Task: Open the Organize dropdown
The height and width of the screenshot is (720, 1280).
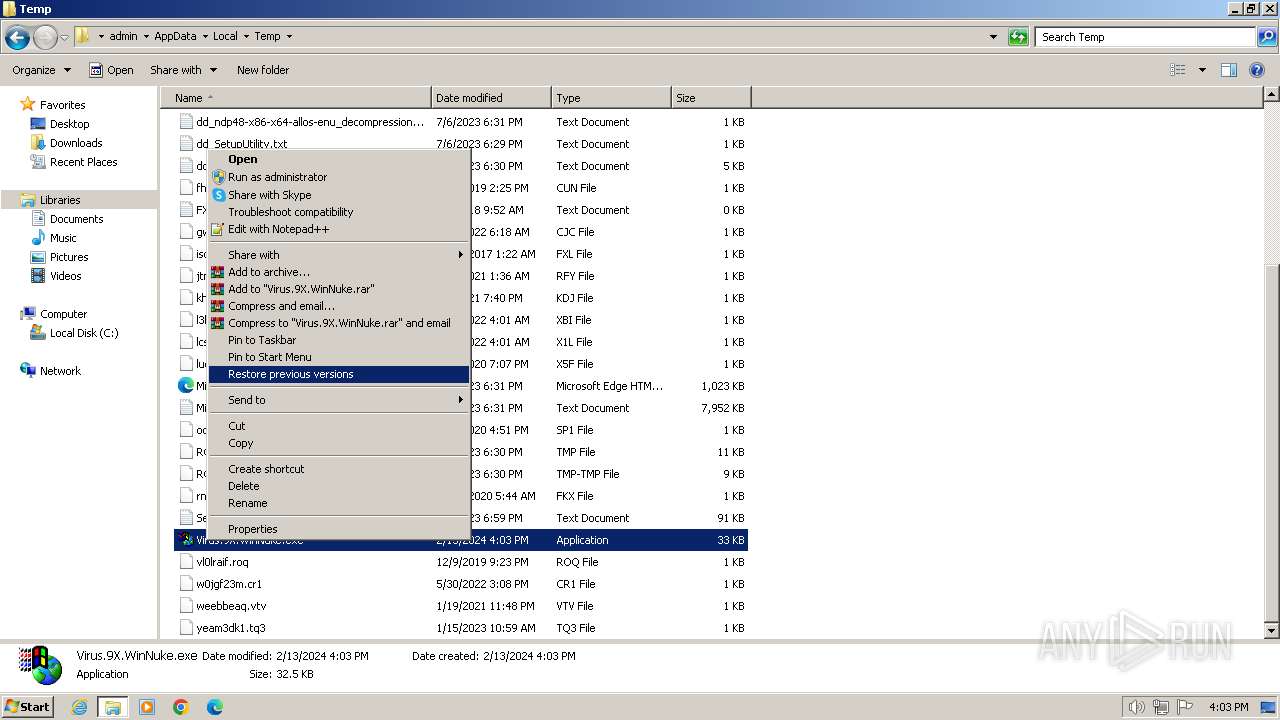Action: 41,70
